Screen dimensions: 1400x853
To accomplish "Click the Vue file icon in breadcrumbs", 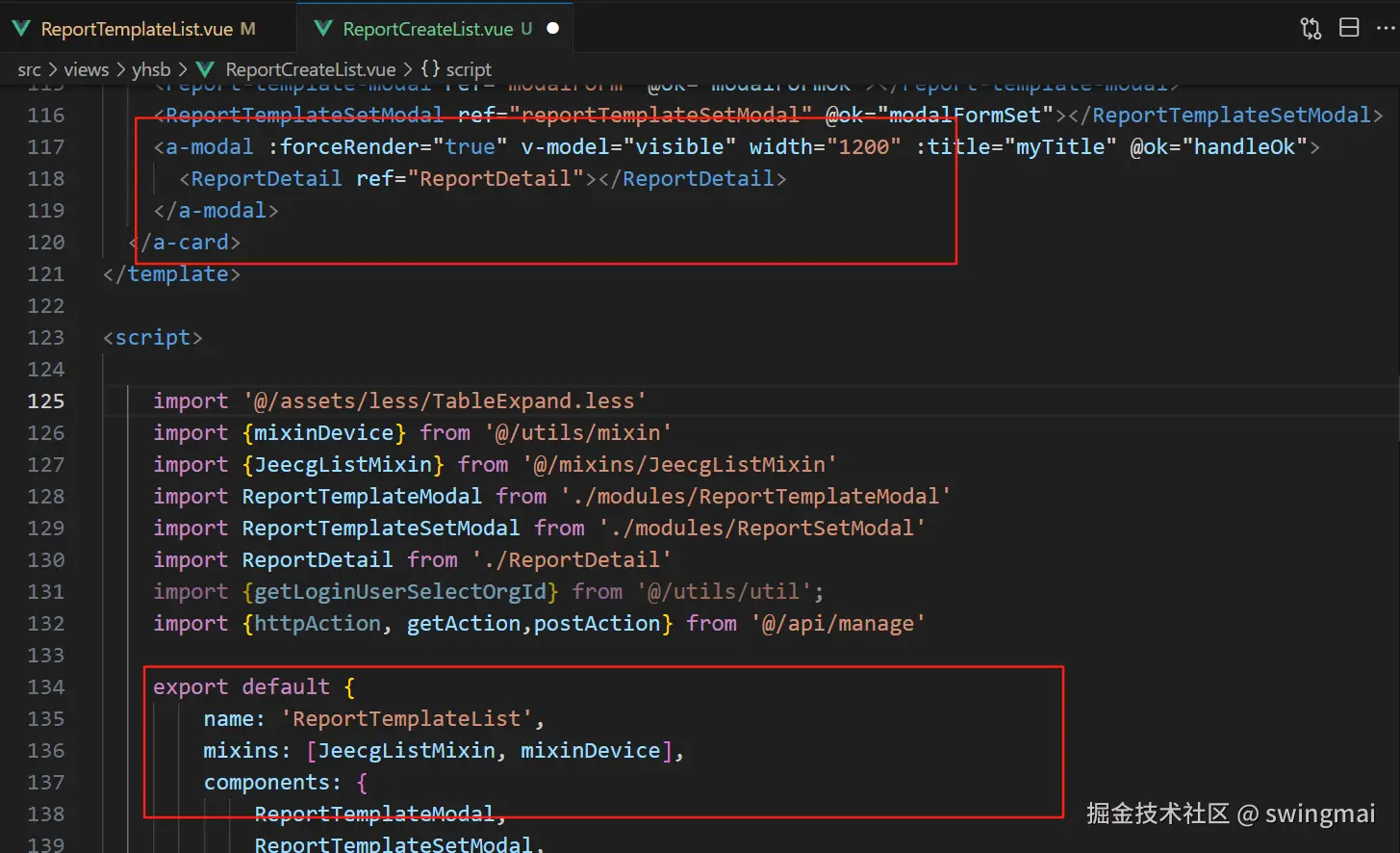I will 205,69.
